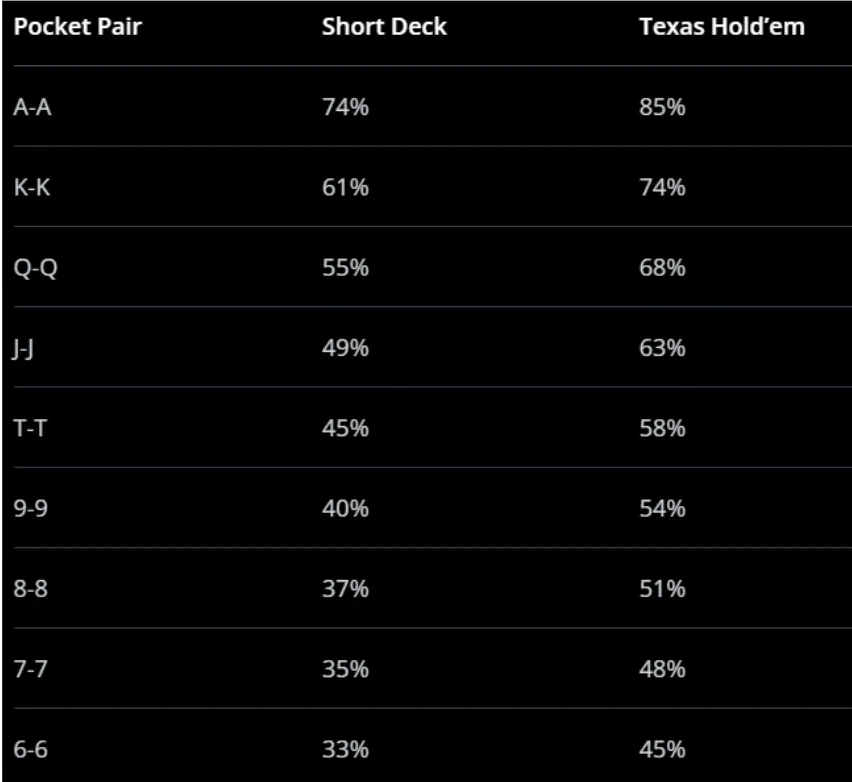Select the 8-8 pocket pair cell
This screenshot has height=782, width=852.
click(x=31, y=589)
